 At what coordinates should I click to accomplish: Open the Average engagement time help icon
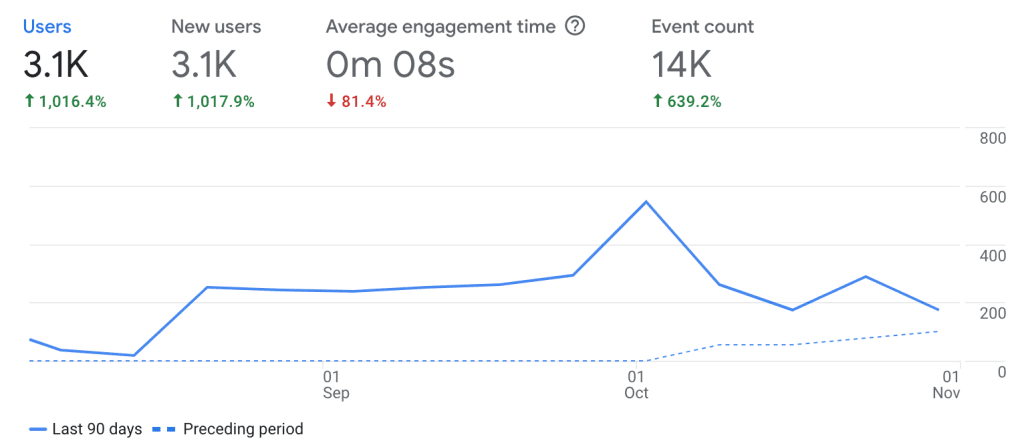click(x=575, y=27)
